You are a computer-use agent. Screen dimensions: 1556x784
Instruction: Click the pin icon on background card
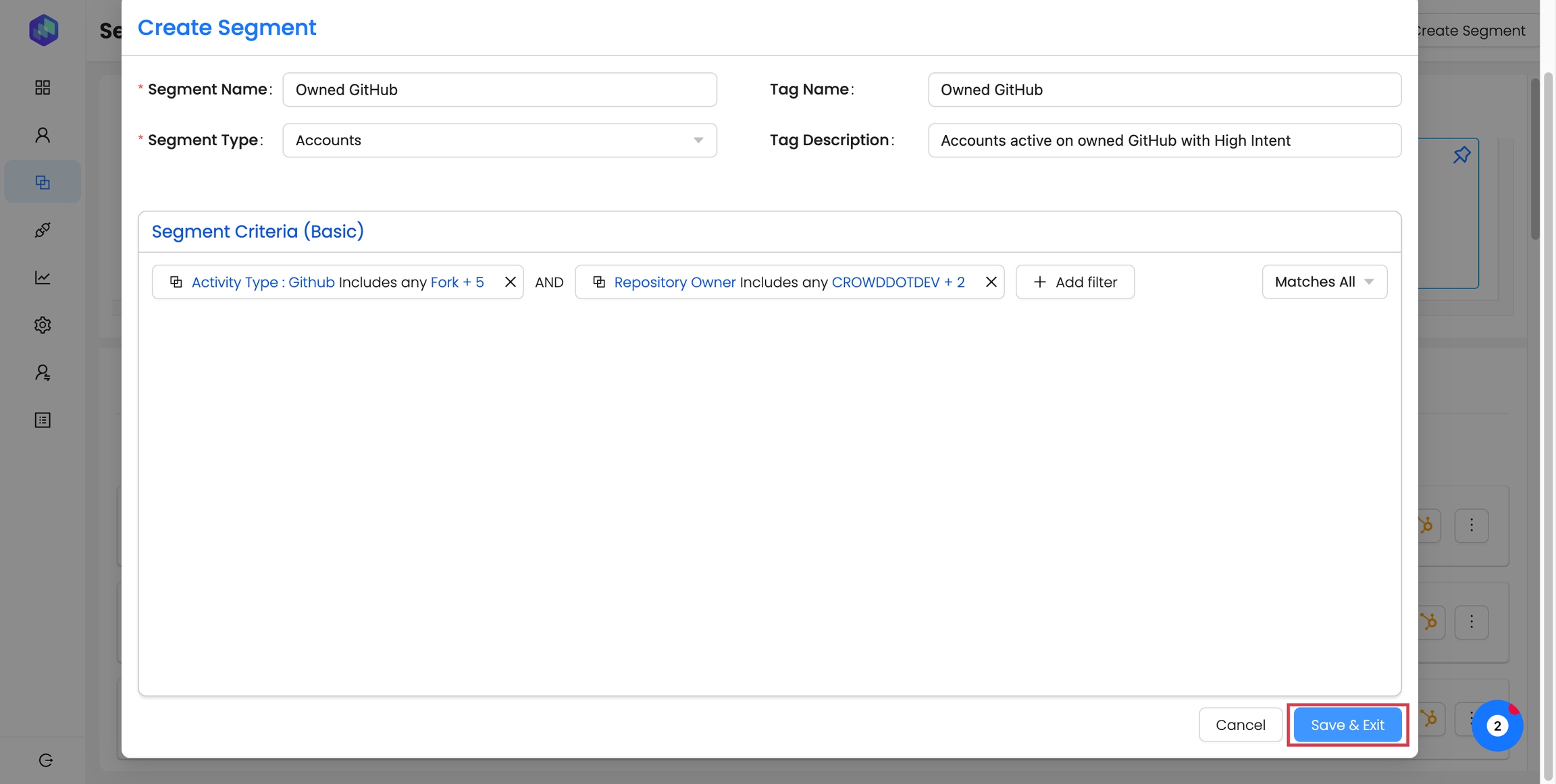click(1461, 155)
